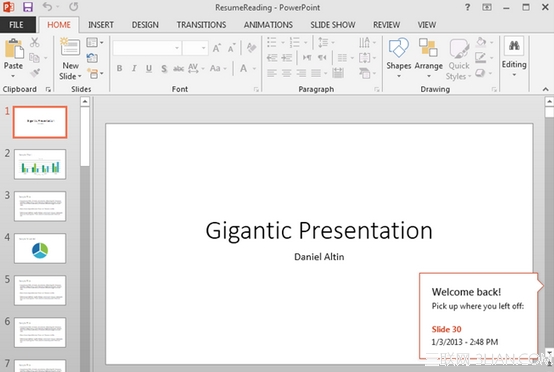Open the font name combo box
The image size is (554, 372).
tap(147, 48)
